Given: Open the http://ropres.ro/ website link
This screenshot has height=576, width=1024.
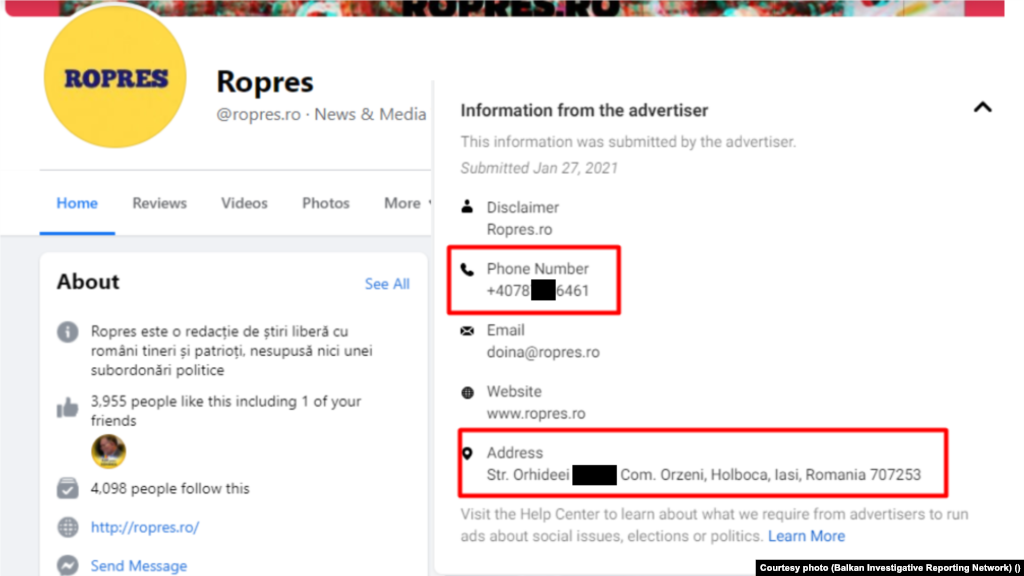Looking at the screenshot, I should pos(144,527).
